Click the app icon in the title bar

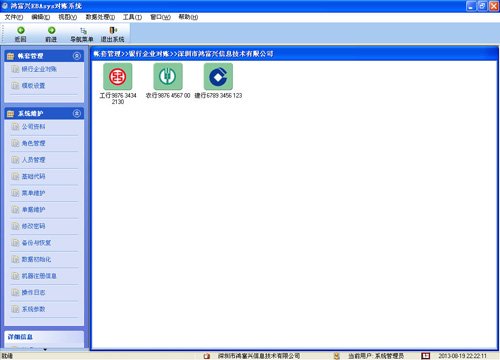point(5,6)
